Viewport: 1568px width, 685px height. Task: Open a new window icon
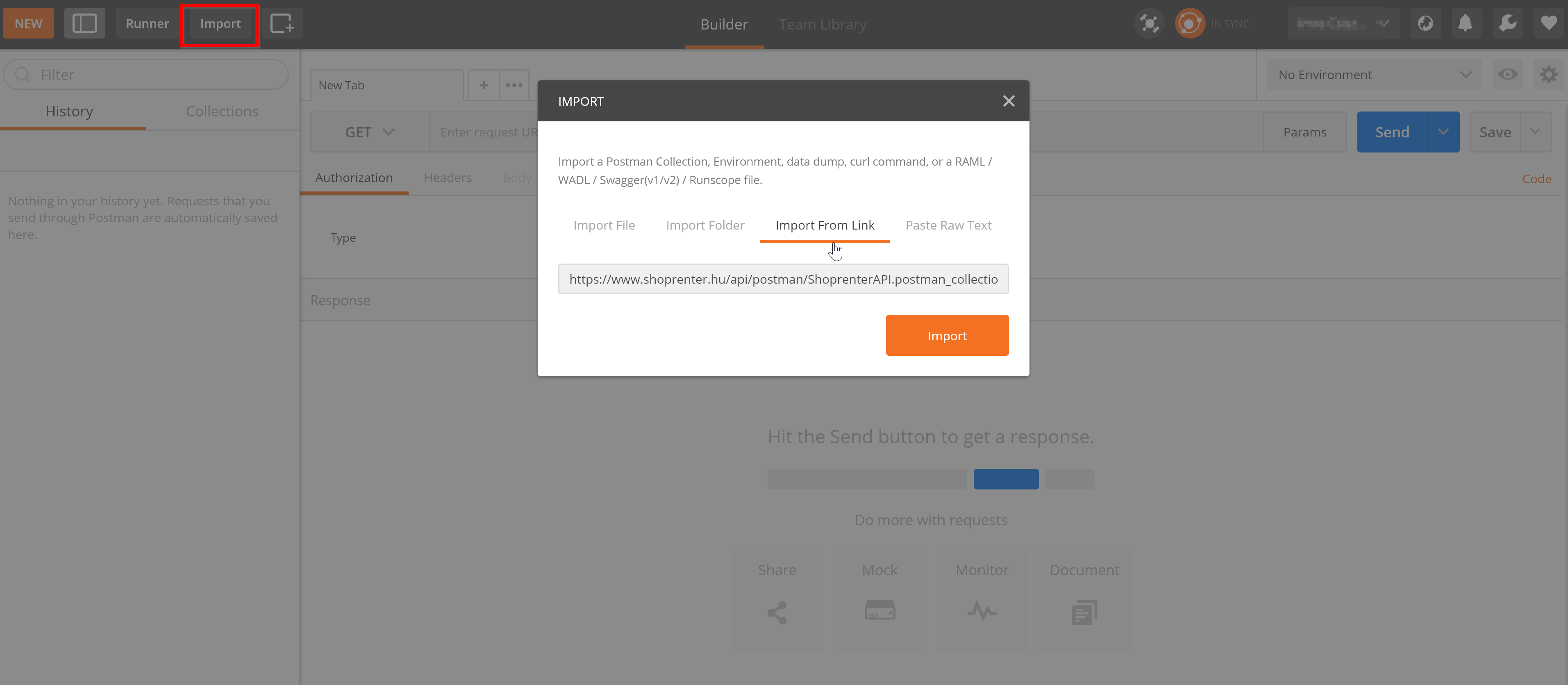tap(281, 23)
